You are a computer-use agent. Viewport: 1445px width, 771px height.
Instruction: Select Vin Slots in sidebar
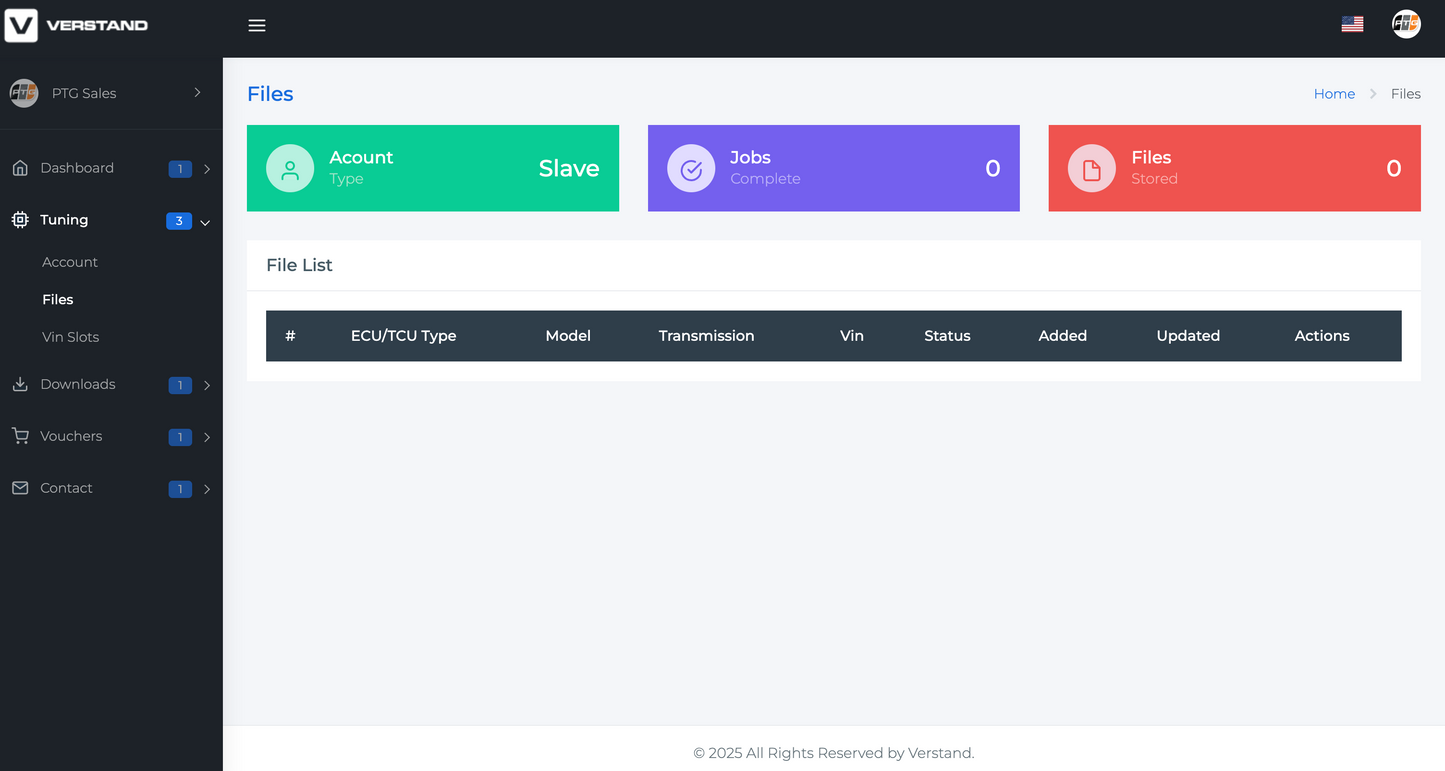tap(70, 337)
